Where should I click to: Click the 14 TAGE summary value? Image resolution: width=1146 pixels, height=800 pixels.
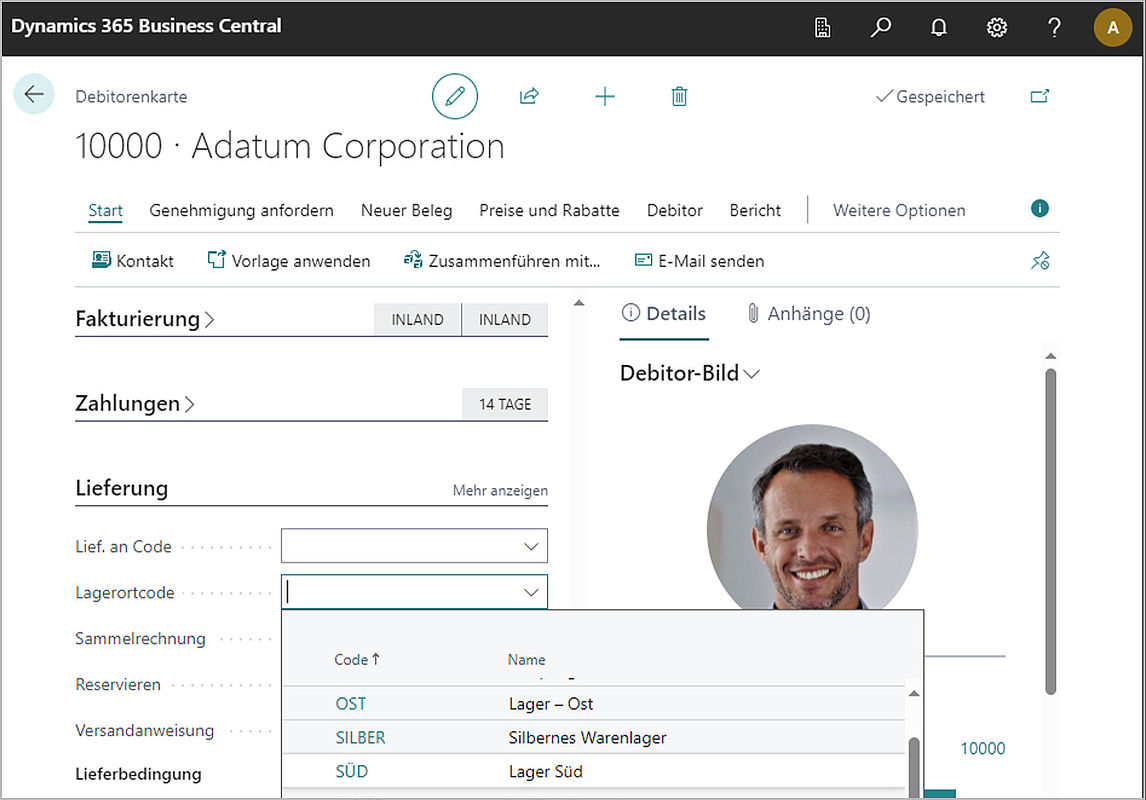tap(505, 404)
